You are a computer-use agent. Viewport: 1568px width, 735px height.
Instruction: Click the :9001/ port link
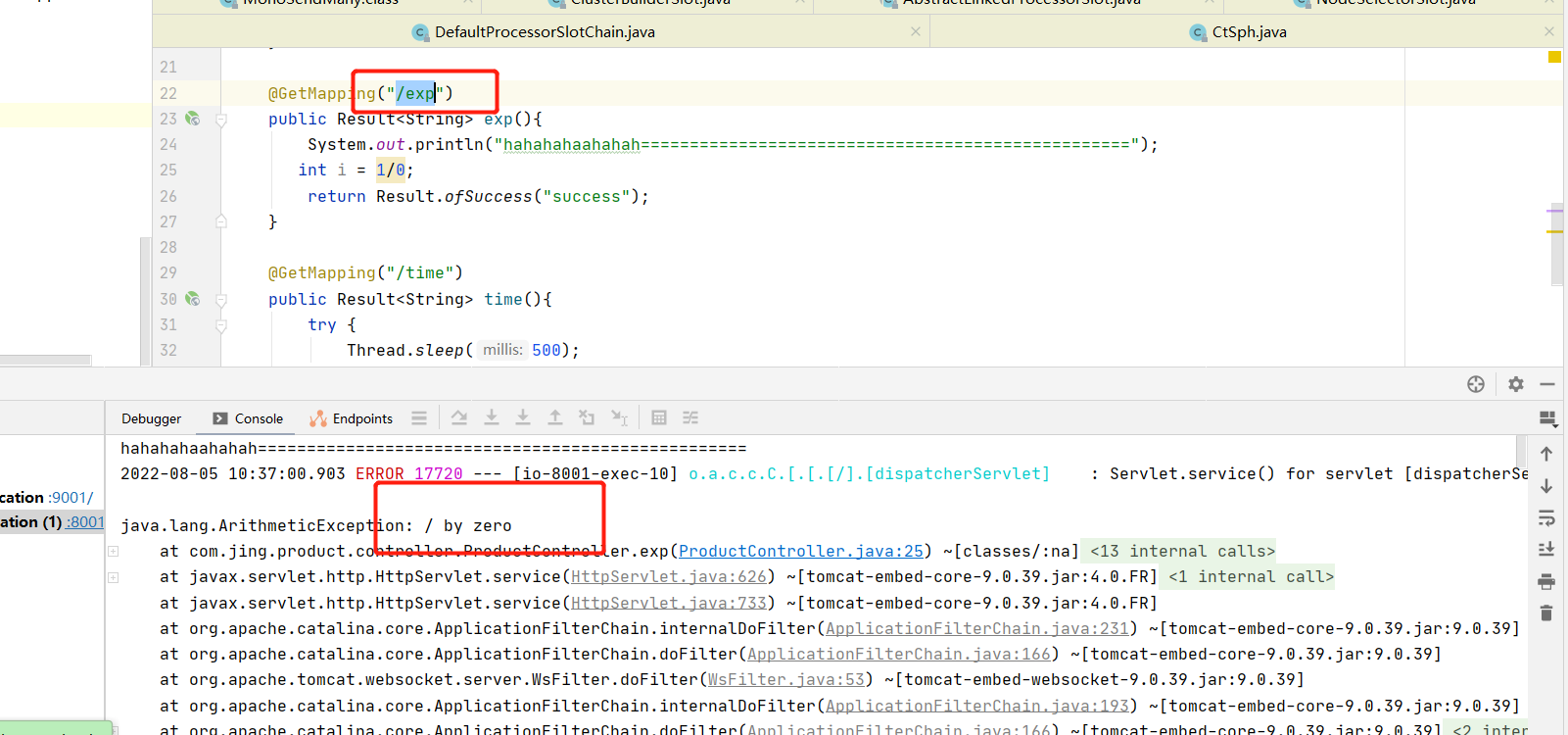click(x=71, y=497)
